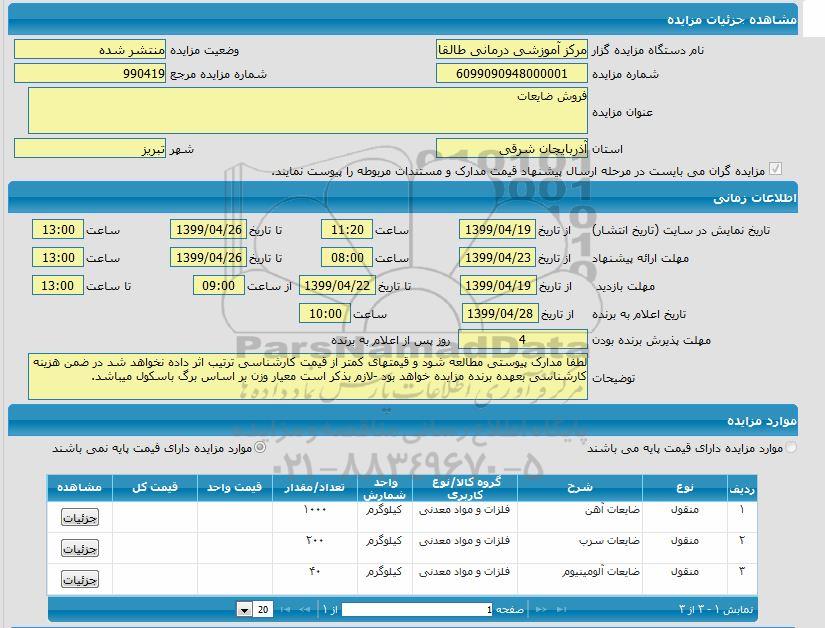Sort by 'ردیف' column header
Image resolution: width=825 pixels, height=628 pixels.
point(742,488)
